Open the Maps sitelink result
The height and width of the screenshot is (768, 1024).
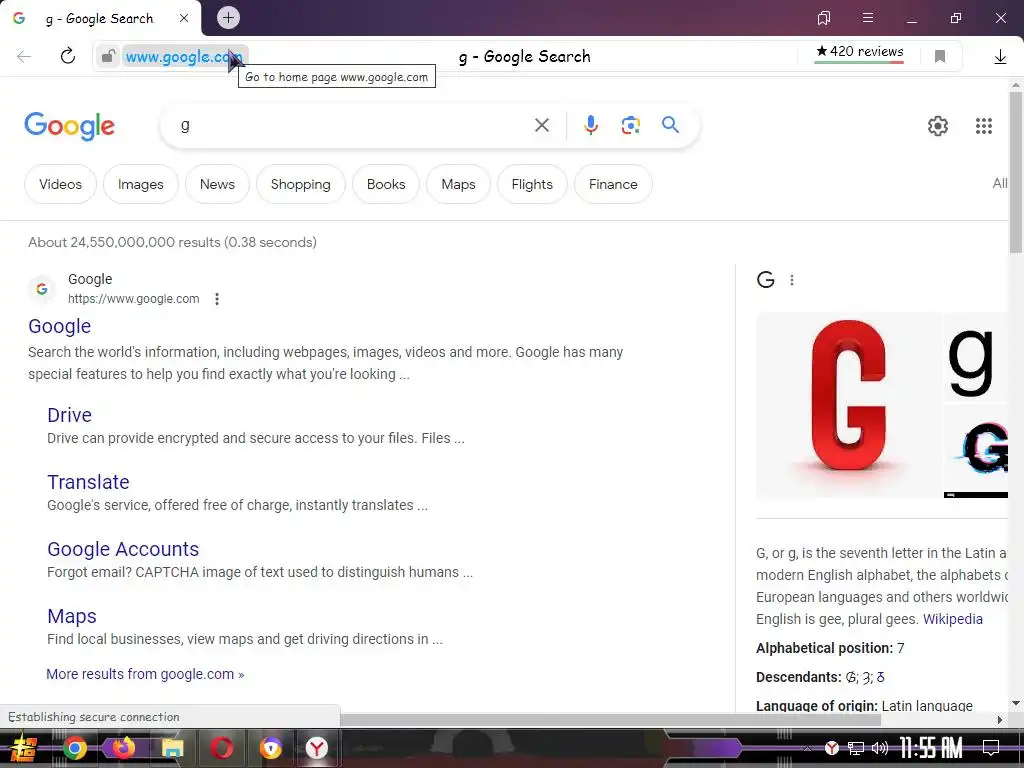[72, 616]
